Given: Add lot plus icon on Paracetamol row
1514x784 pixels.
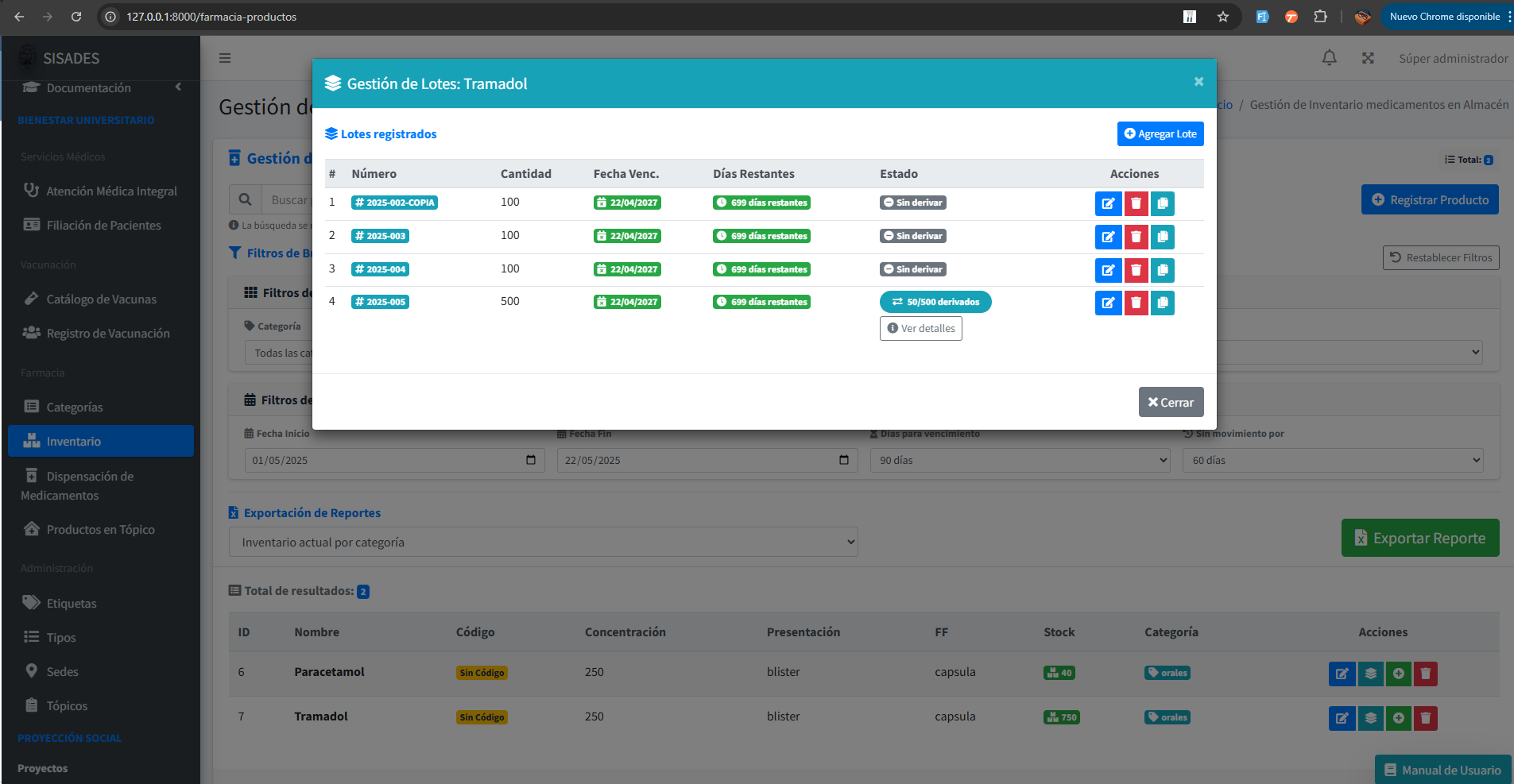Looking at the screenshot, I should tap(1398, 674).
